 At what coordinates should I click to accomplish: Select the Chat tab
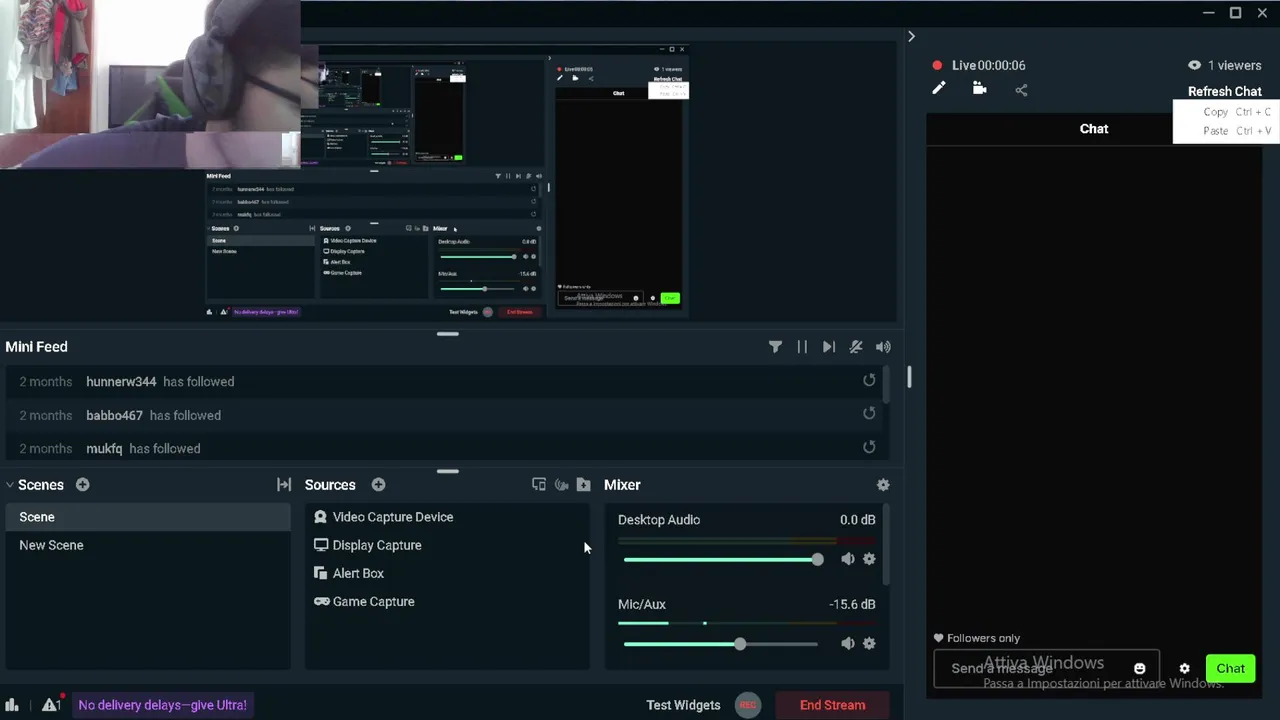pyautogui.click(x=1094, y=128)
